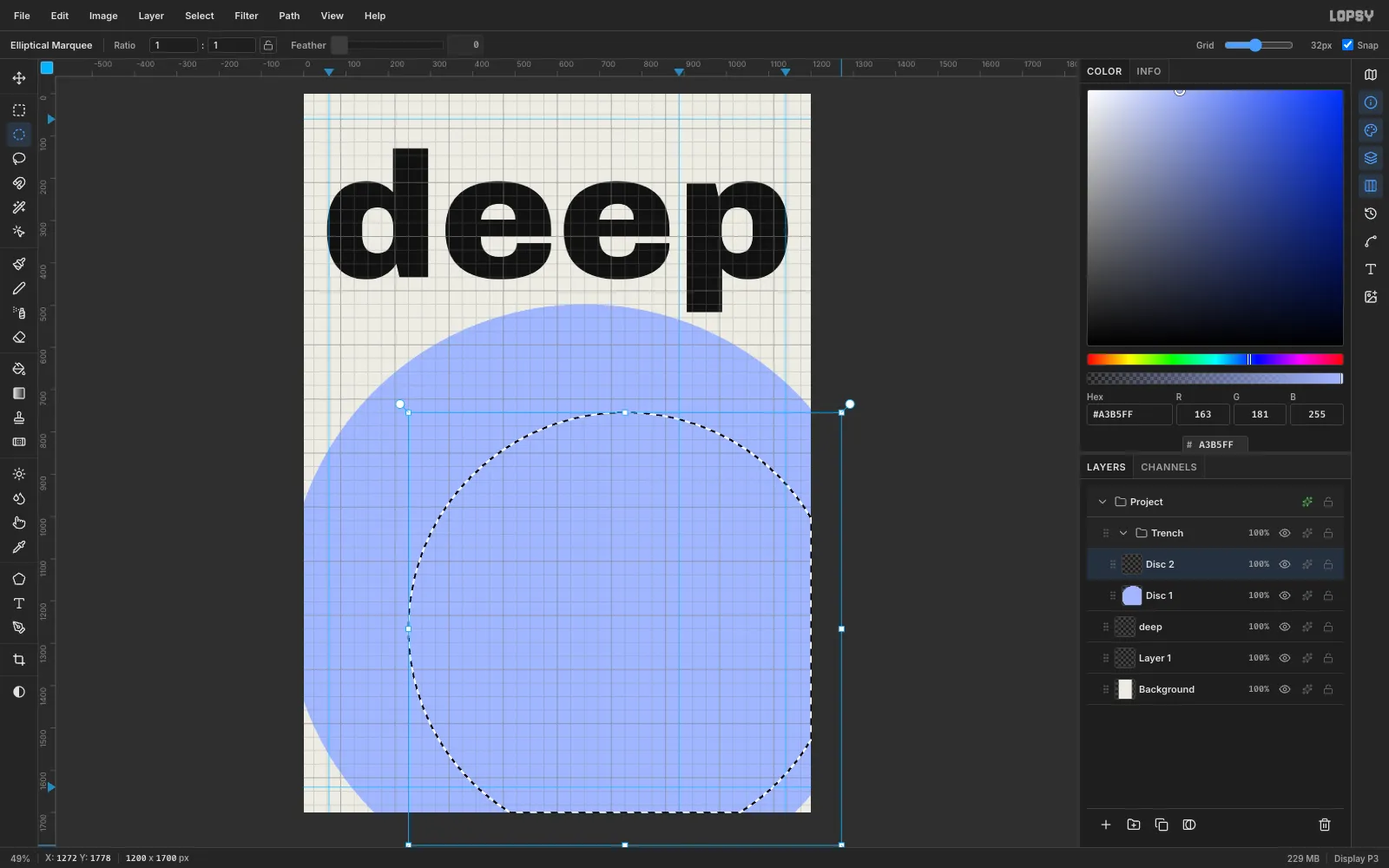The height and width of the screenshot is (868, 1389).
Task: Create a new layer group folder
Action: point(1134,825)
